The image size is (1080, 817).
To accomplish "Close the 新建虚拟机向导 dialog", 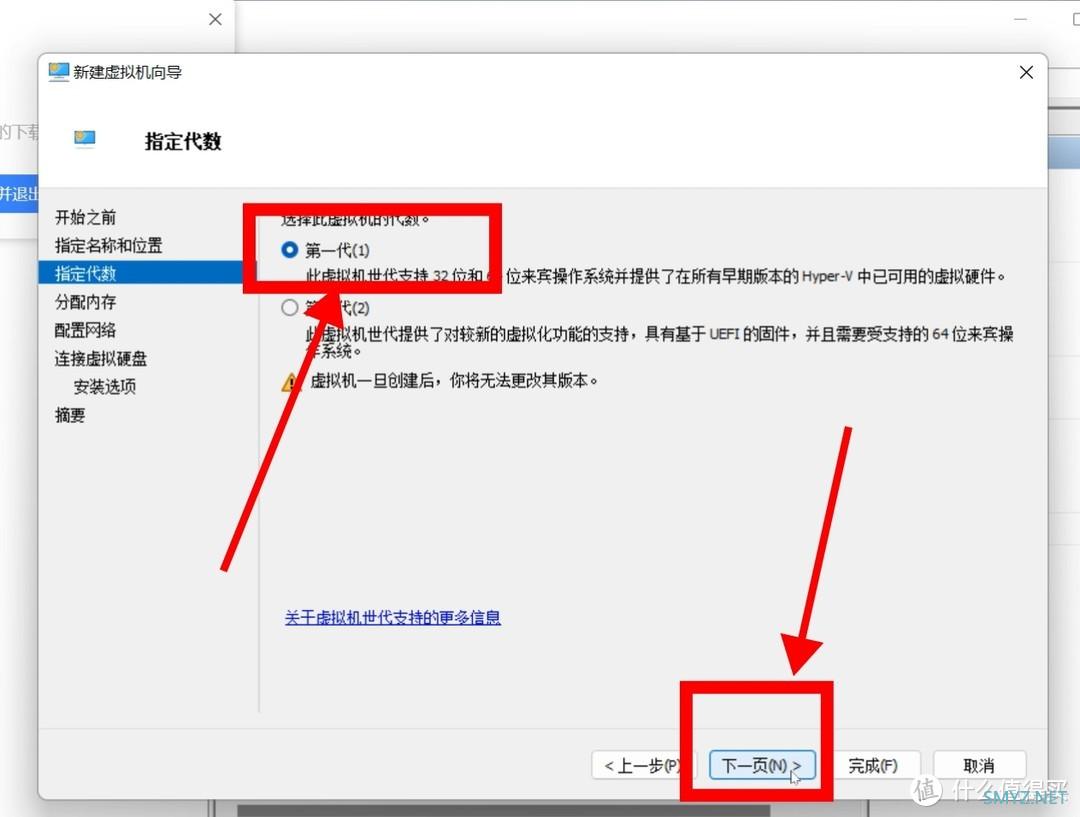I will (1026, 72).
